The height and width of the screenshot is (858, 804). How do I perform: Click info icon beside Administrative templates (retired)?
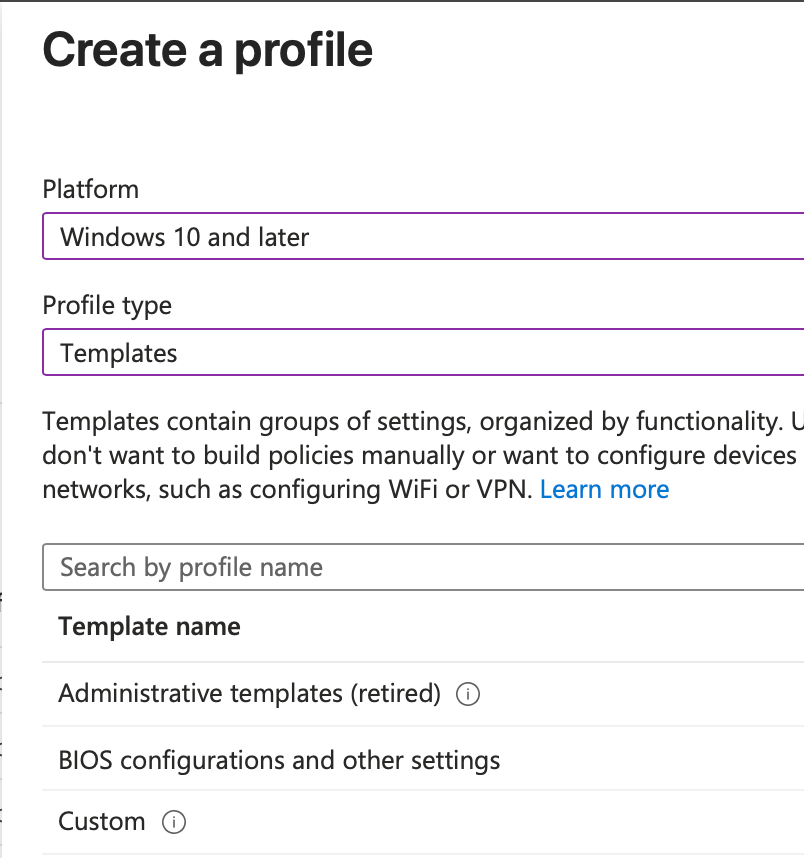click(x=467, y=694)
